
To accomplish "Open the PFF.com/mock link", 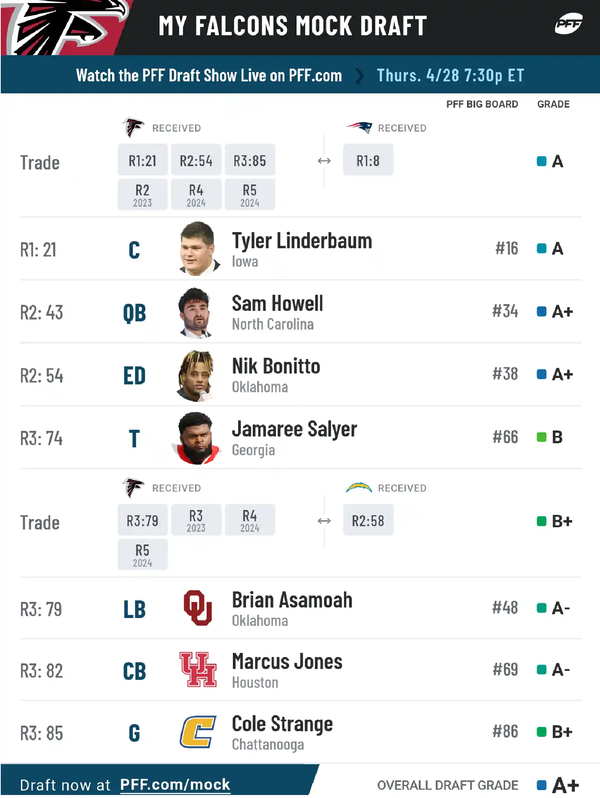I will 175,785.
